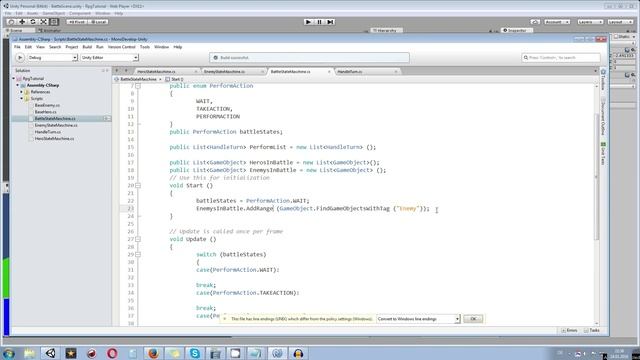Open Skype from the taskbar
Image resolution: width=640 pixels, height=360 pixels.
195,353
